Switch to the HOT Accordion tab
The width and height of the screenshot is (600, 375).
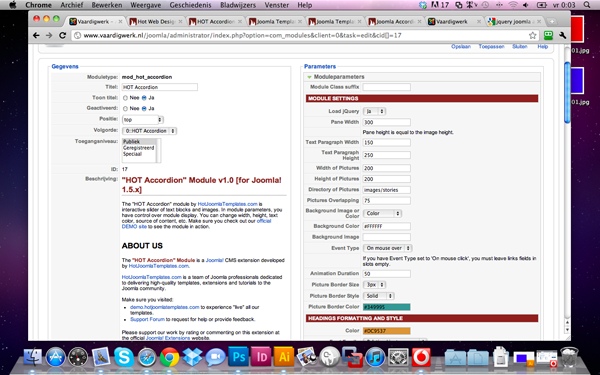(215, 21)
